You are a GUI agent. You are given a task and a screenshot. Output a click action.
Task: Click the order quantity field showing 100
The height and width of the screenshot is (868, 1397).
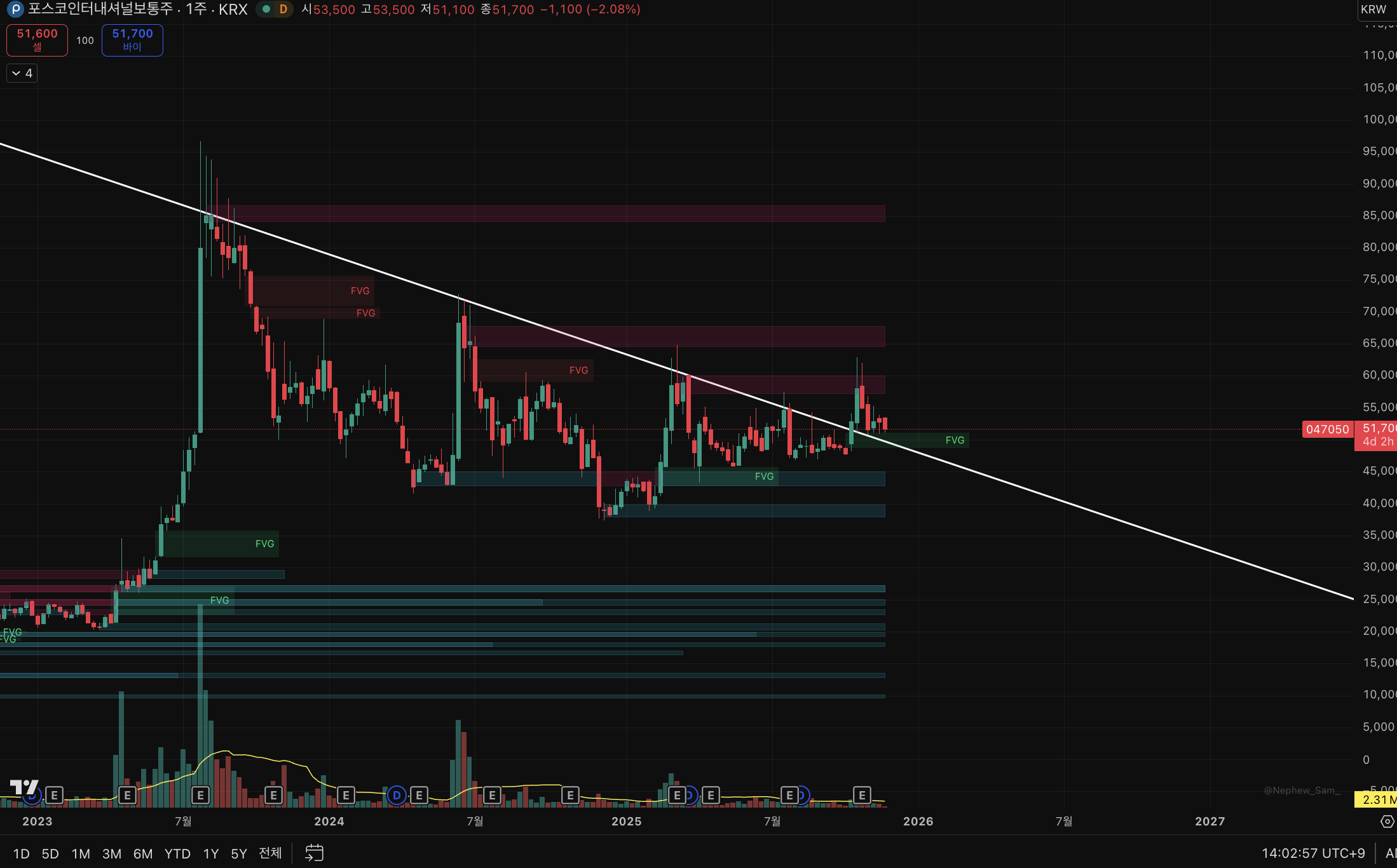tap(85, 41)
